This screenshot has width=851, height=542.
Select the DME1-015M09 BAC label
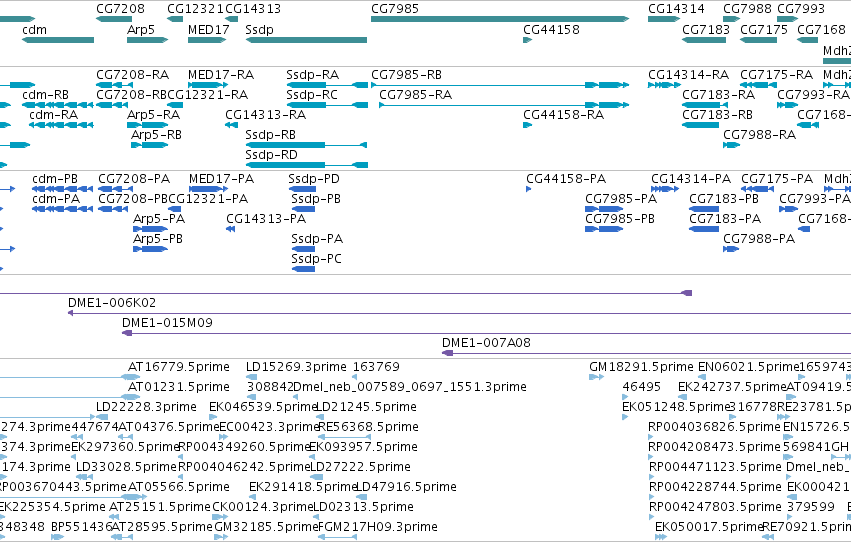coord(167,322)
